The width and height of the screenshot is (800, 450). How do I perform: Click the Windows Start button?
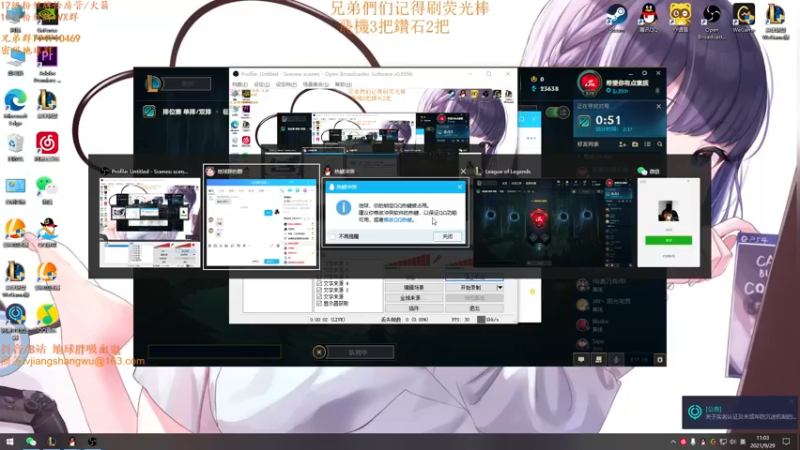pyautogui.click(x=9, y=441)
